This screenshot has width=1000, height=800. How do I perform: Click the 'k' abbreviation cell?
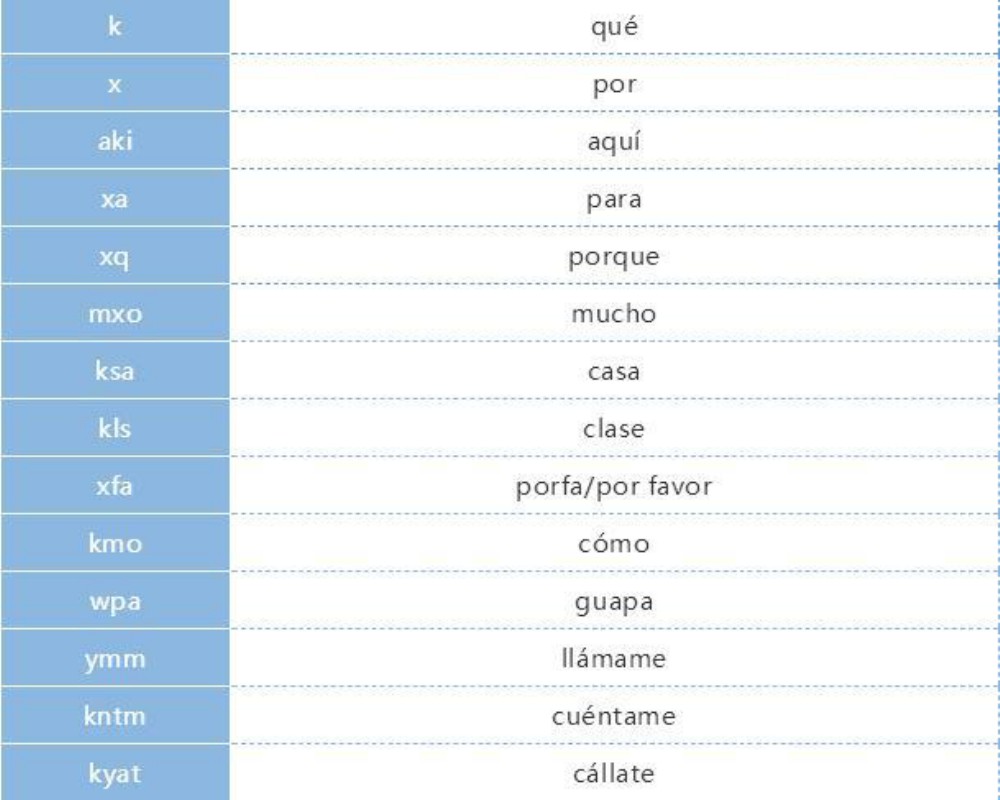114,27
